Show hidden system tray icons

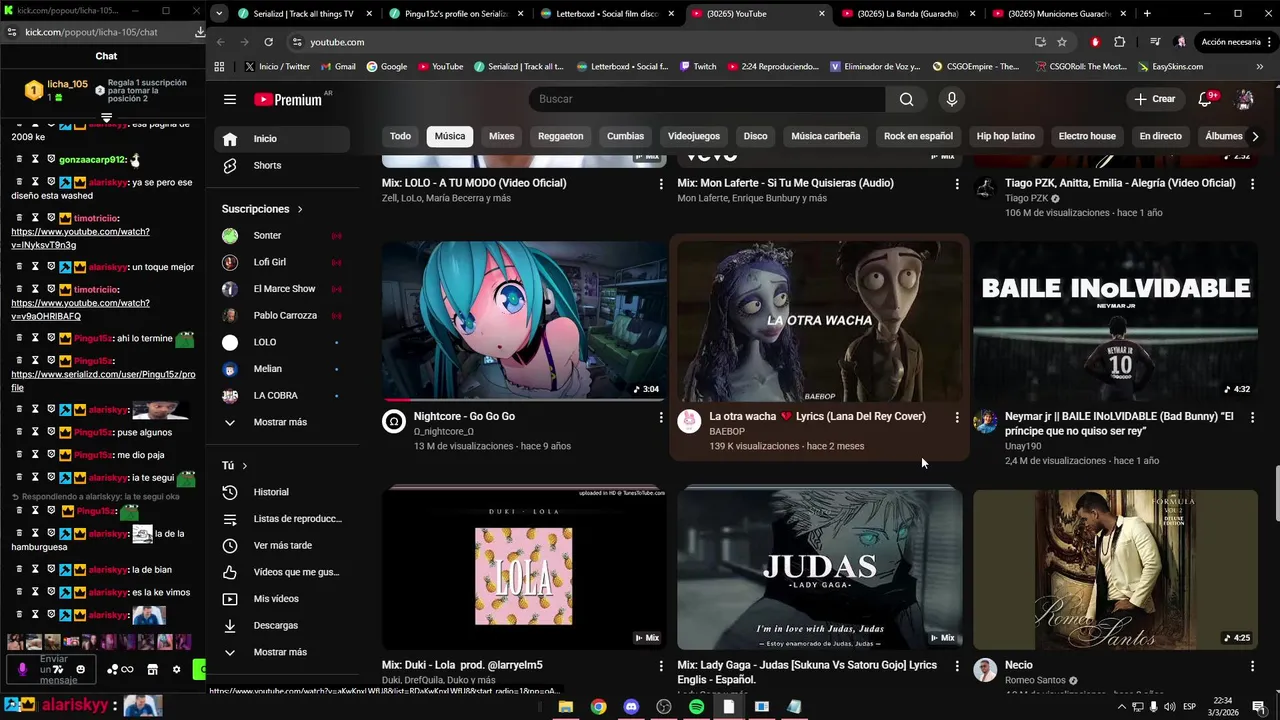[x=1121, y=707]
